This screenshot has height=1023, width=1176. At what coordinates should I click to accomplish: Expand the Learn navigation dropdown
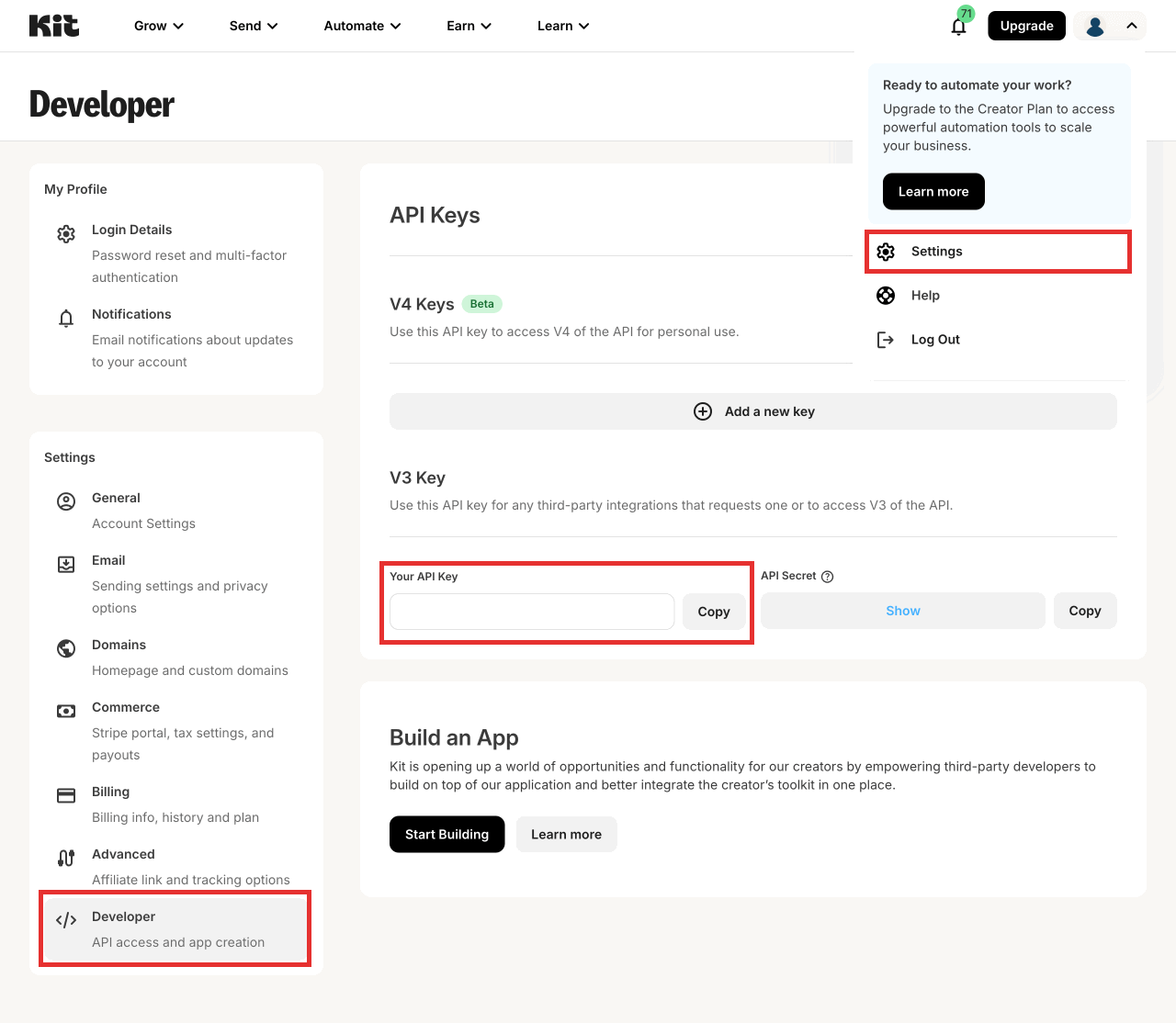coord(563,26)
